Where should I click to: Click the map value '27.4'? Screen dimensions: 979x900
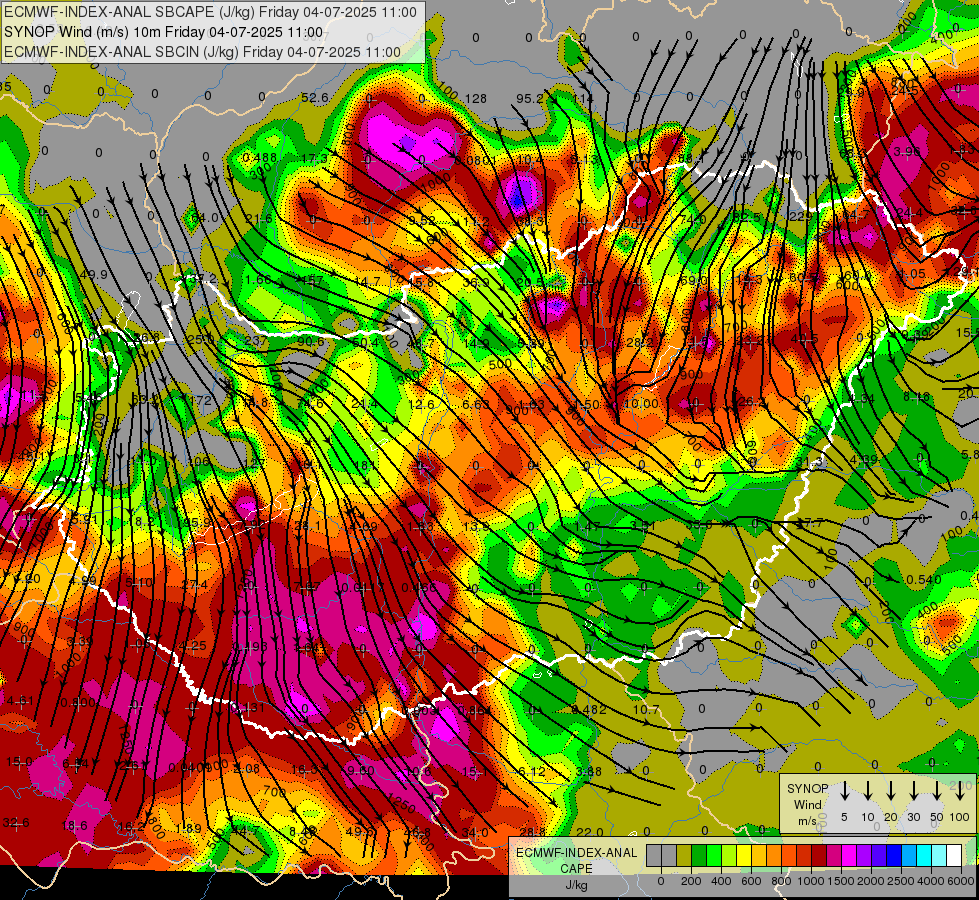tap(194, 584)
